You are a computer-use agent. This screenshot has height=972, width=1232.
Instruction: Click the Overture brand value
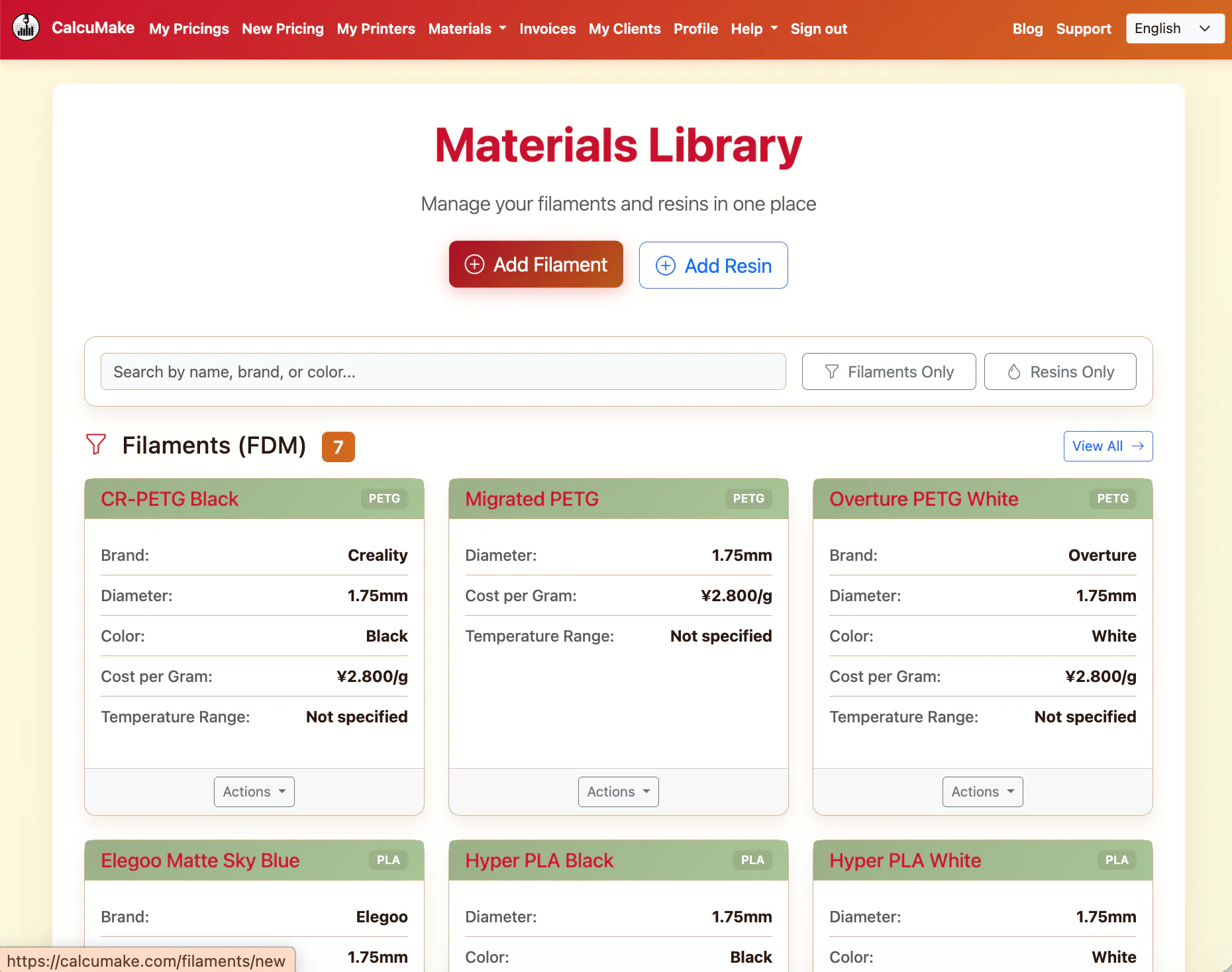[1102, 555]
